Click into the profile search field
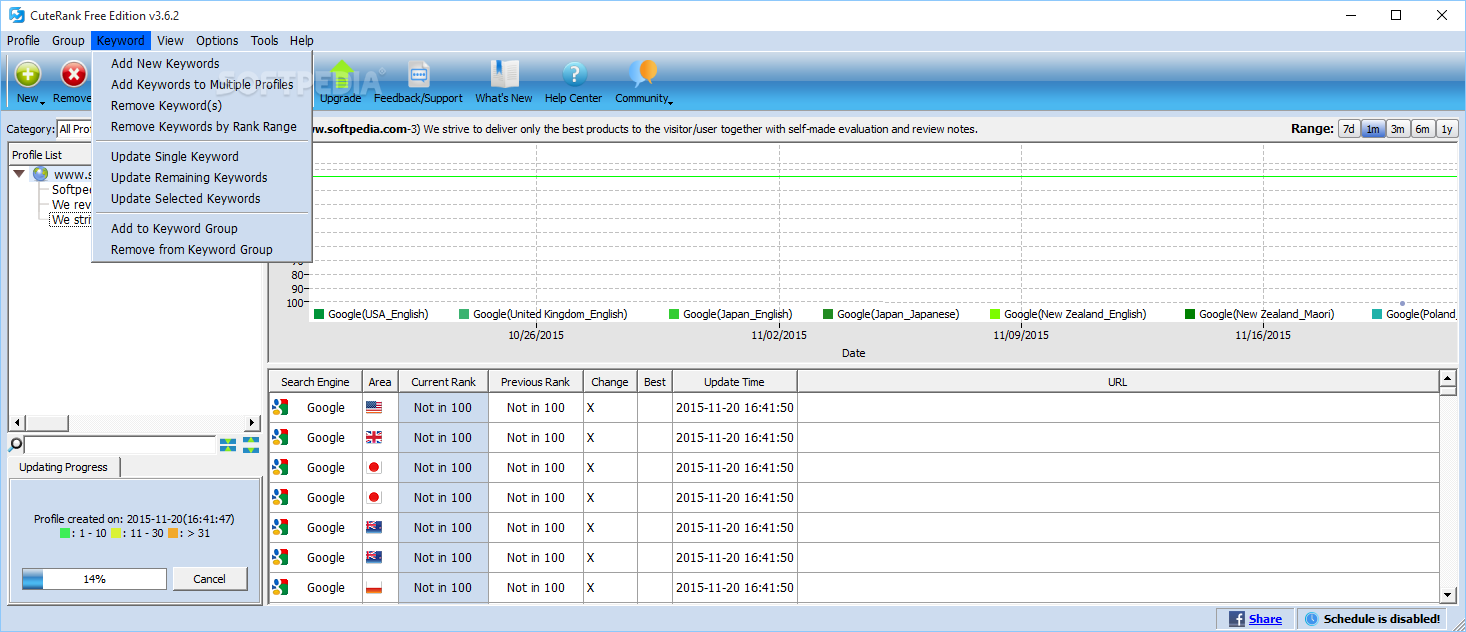This screenshot has height=632, width=1466. [x=119, y=445]
